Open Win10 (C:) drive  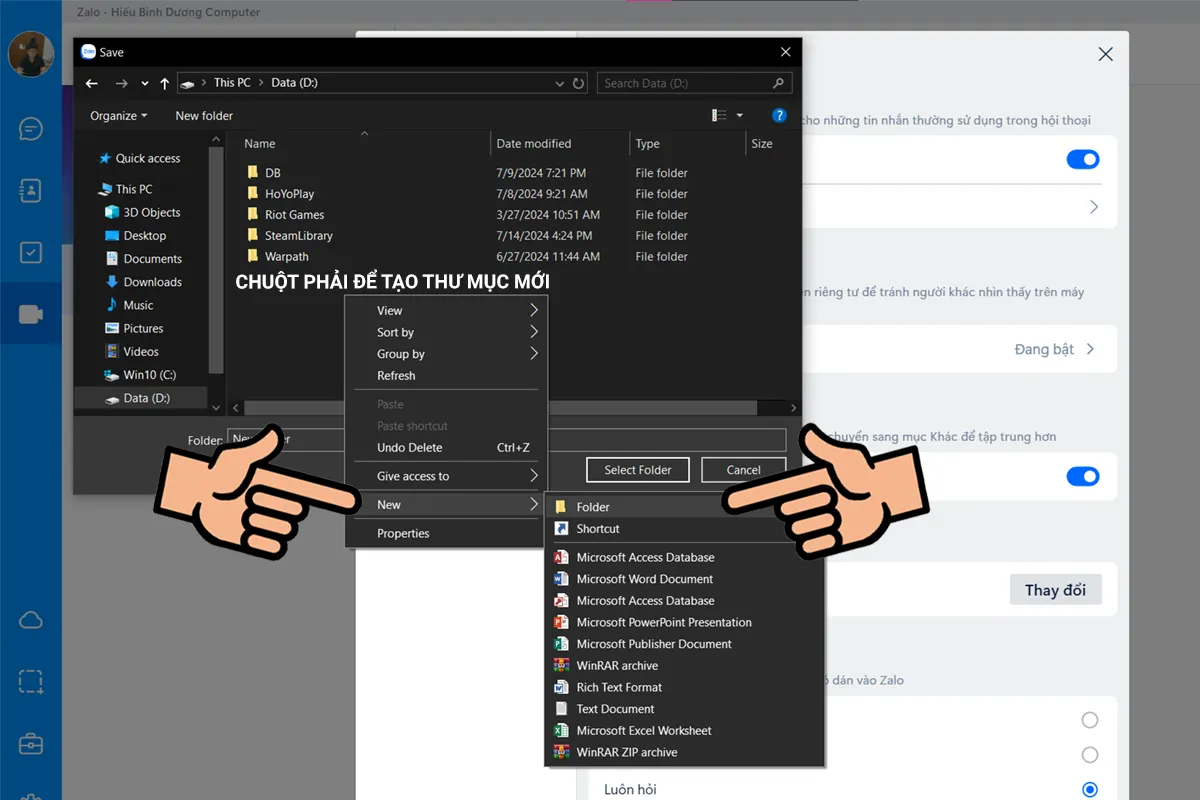coord(141,375)
